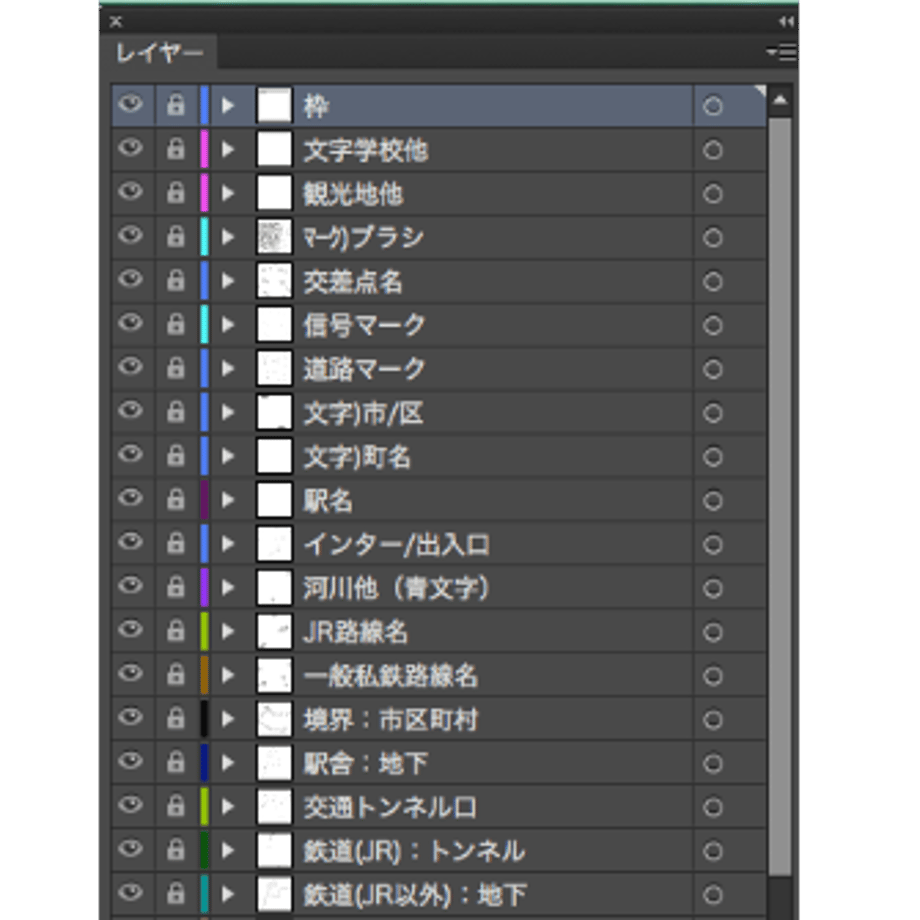Hide the 文字学校他 layer
This screenshot has height=920, width=920.
click(131, 148)
